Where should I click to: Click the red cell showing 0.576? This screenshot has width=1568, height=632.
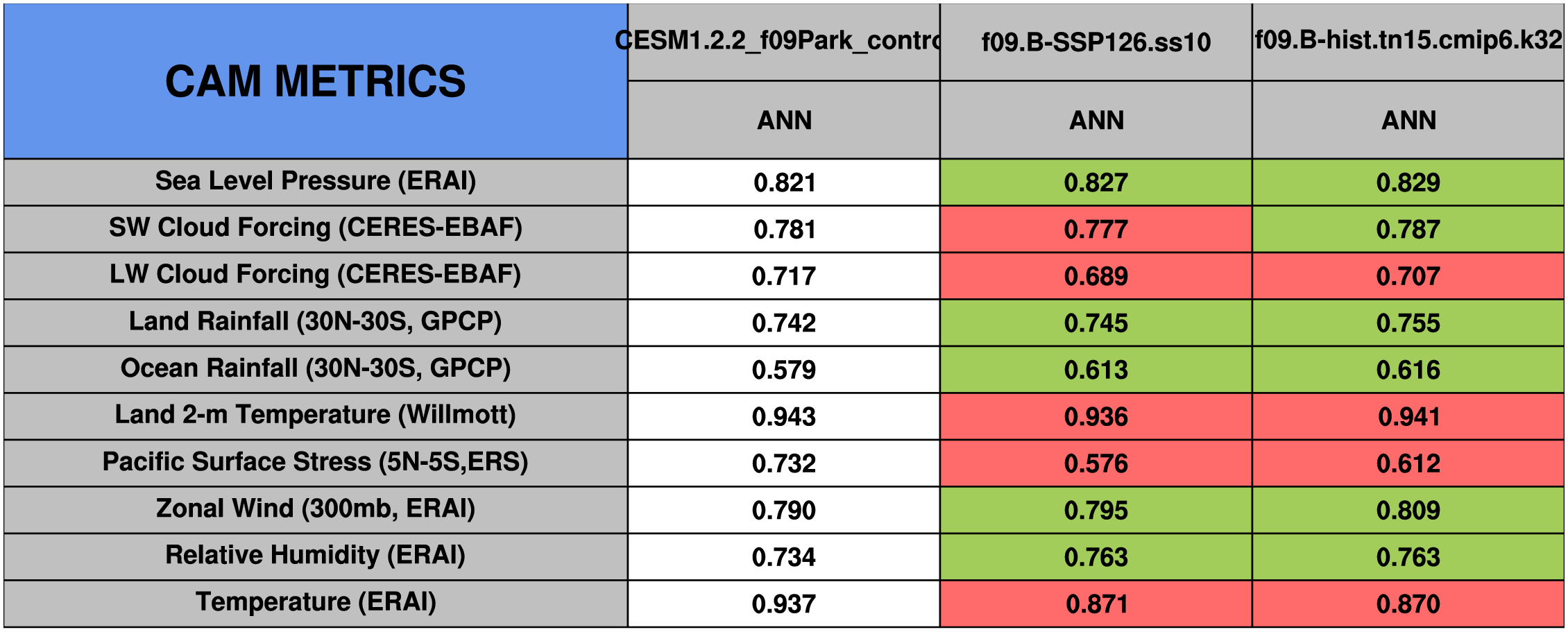pos(1096,463)
